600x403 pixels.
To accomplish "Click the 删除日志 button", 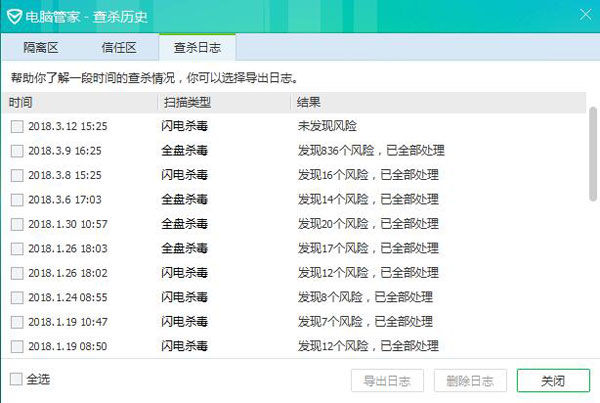I will coord(470,381).
